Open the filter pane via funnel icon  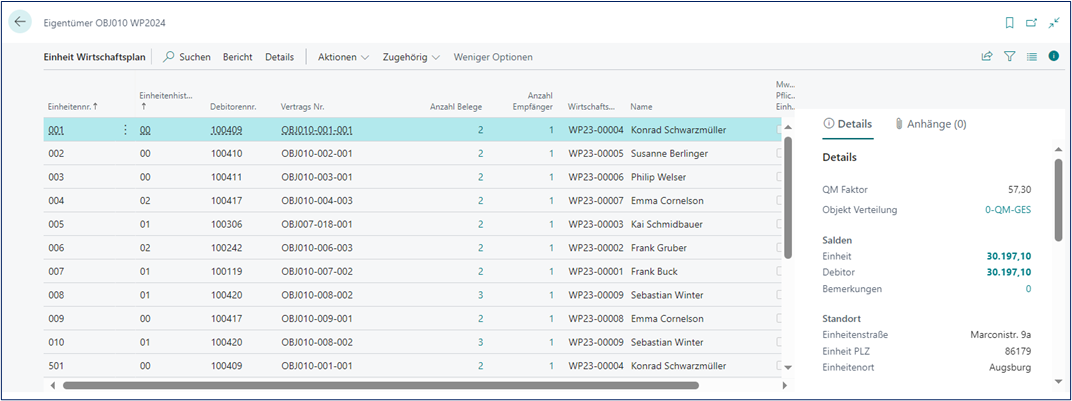(1009, 57)
